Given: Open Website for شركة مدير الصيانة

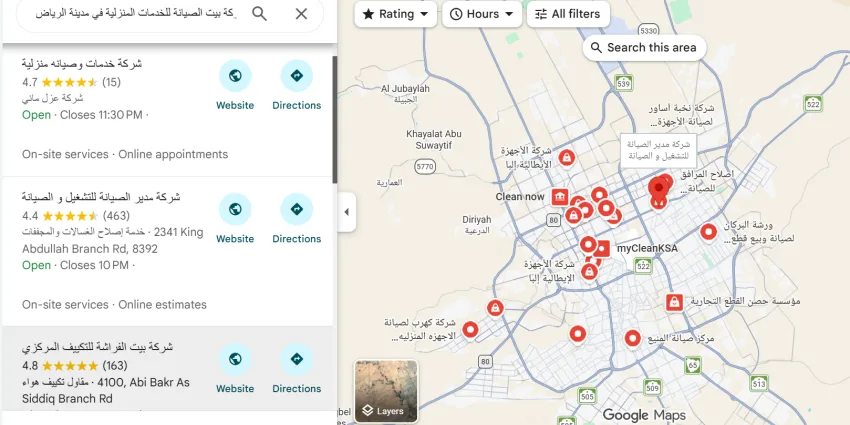Looking at the screenshot, I should (x=235, y=219).
